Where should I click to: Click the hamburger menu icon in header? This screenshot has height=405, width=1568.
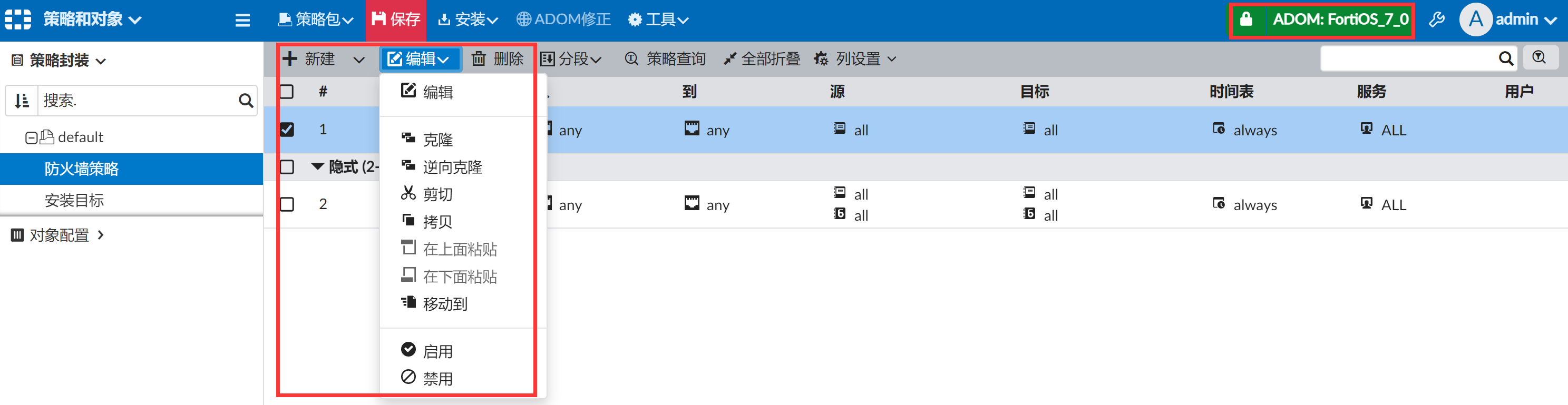242,20
